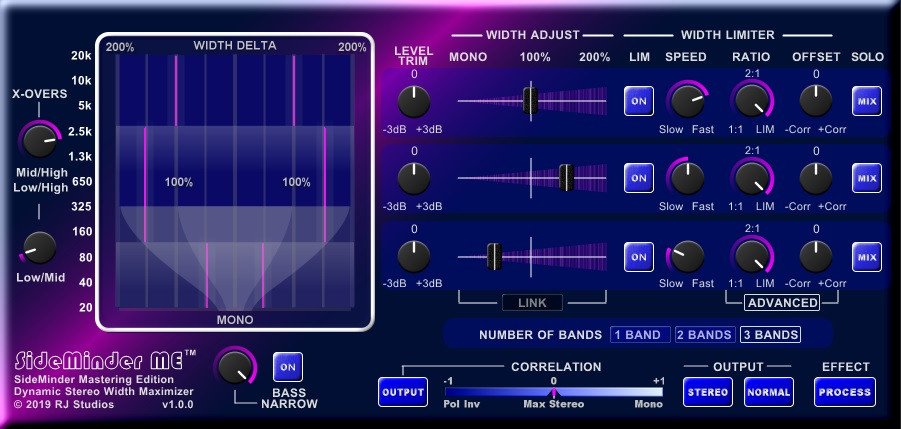Toggle the Bass Narrow ON button
Screen dimensions: 901x429
pyautogui.click(x=288, y=367)
